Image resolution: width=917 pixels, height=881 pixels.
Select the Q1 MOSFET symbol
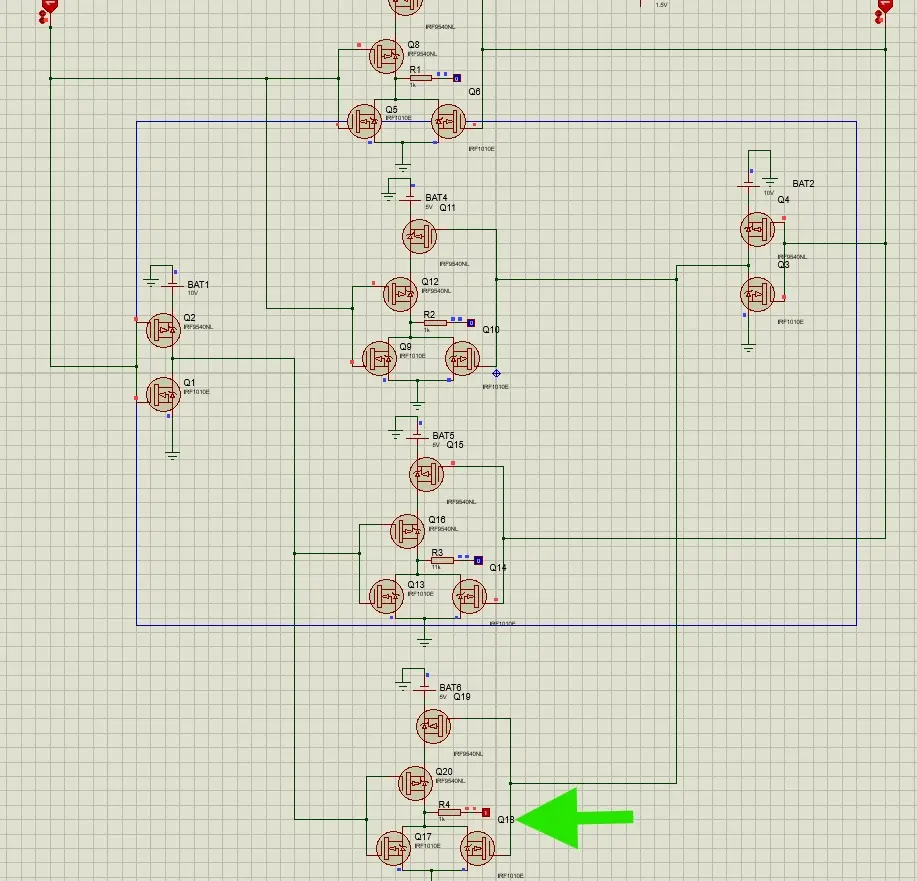pos(163,394)
